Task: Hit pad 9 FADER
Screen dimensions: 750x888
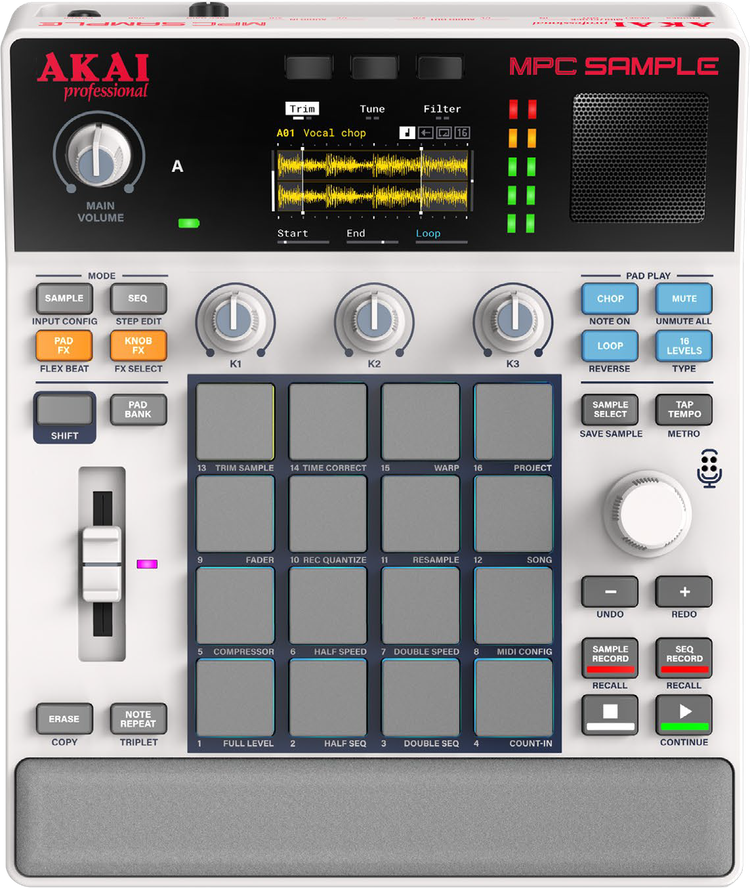Action: tap(235, 514)
